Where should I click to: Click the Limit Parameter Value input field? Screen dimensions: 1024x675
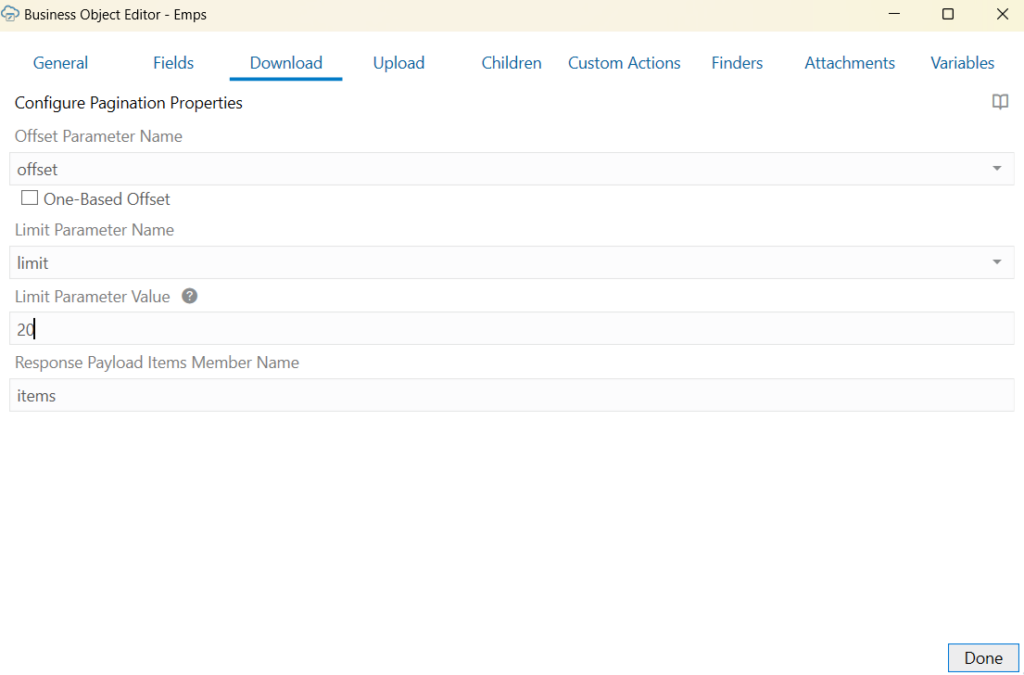coord(511,329)
